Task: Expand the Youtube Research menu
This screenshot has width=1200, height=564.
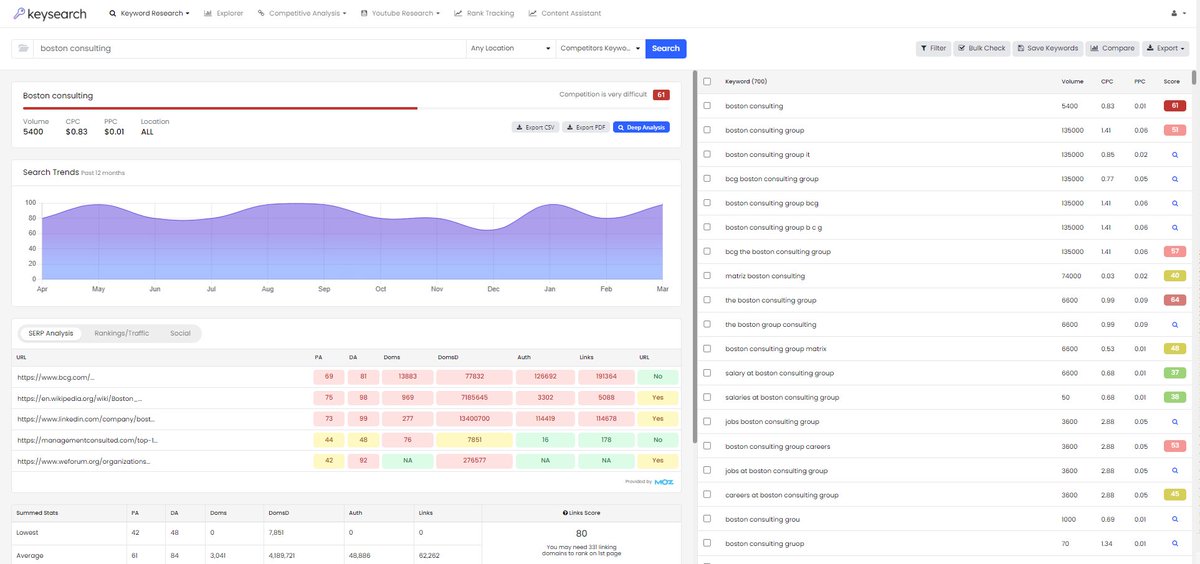Action: 401,14
